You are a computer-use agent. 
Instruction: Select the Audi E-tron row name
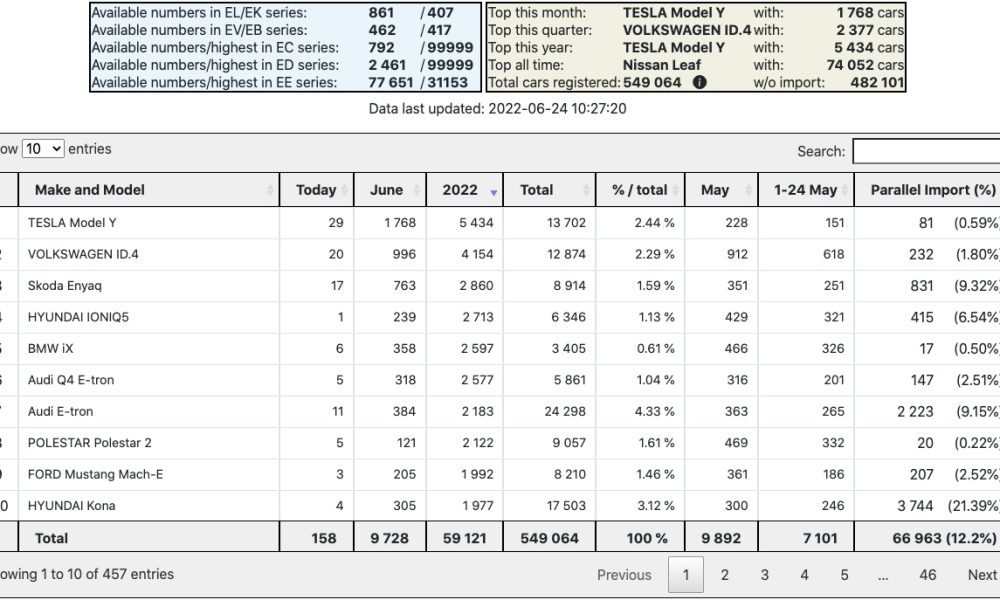tap(61, 411)
